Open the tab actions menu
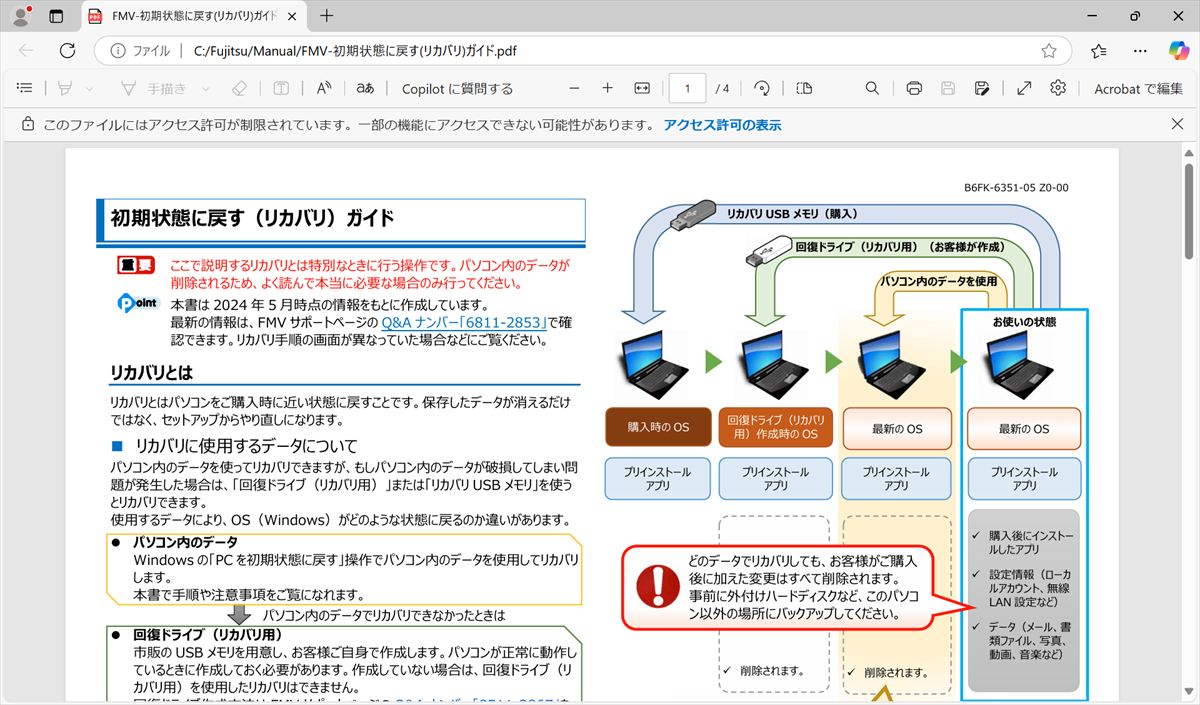 click(56, 16)
